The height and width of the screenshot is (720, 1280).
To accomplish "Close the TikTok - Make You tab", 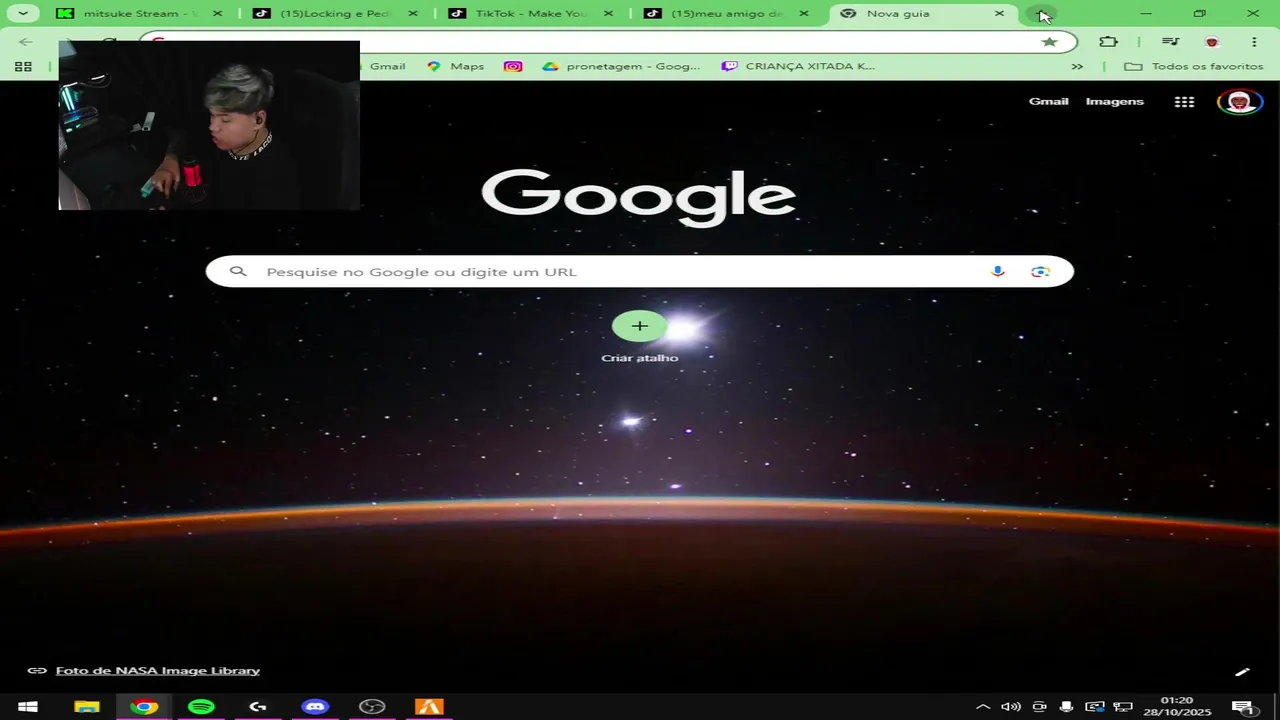I will point(608,14).
